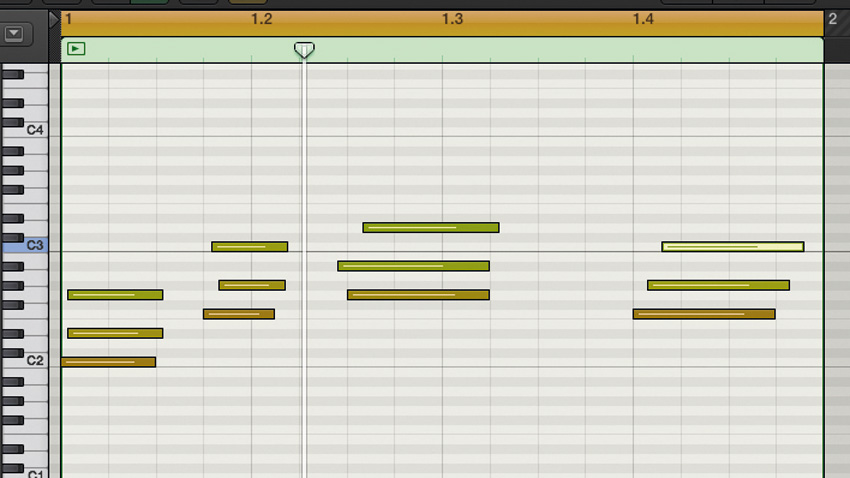Select the G#2 note after beat 1.4
The height and width of the screenshot is (478, 850).
tap(718, 285)
